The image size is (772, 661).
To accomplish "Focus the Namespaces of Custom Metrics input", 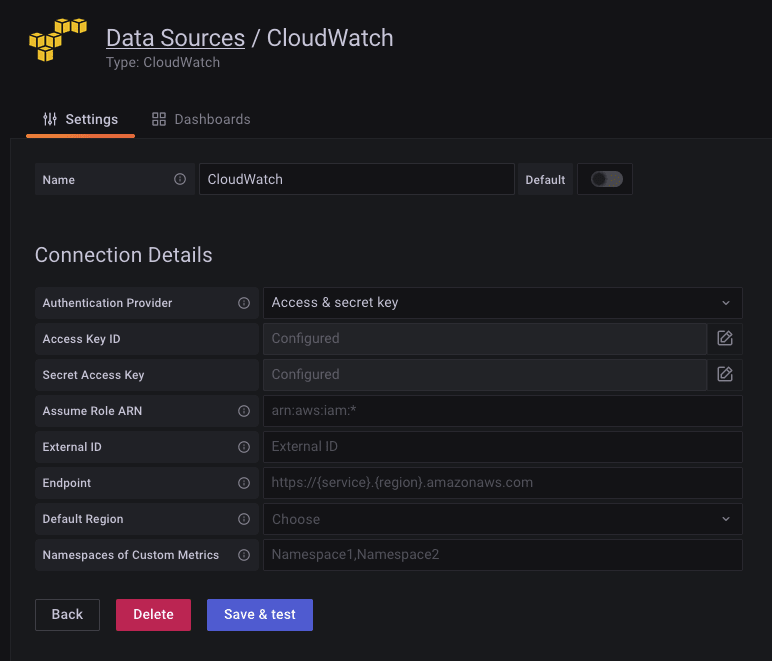I will point(503,555).
